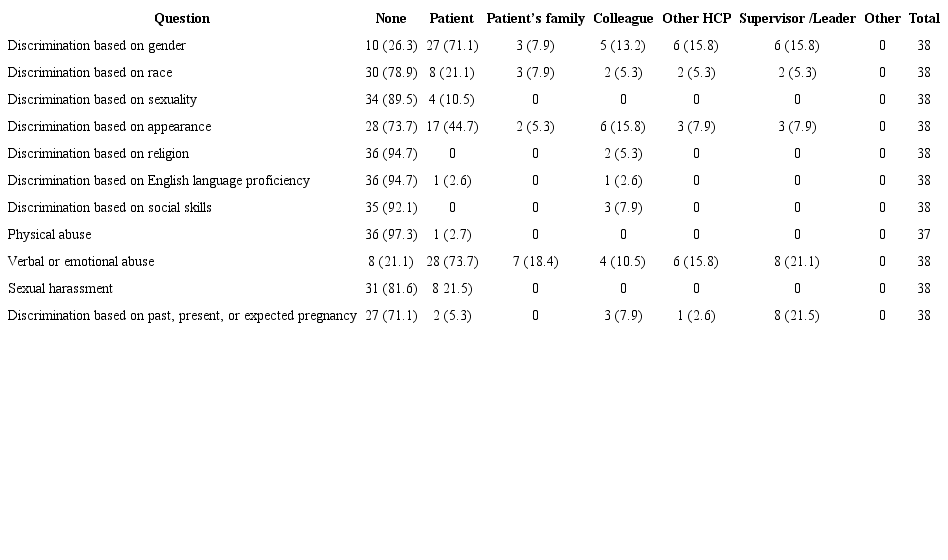Select the "Discrimination based on appearance" row label
This screenshot has width=948, height=560.
[x=109, y=127]
